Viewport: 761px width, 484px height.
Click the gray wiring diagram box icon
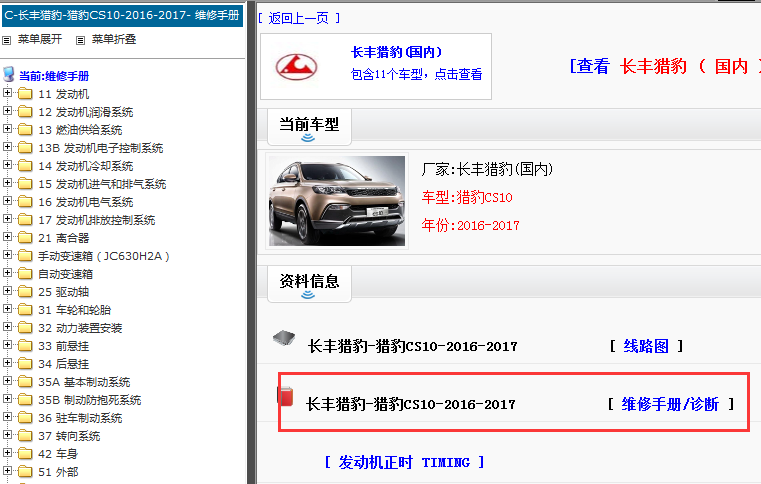coord(284,338)
